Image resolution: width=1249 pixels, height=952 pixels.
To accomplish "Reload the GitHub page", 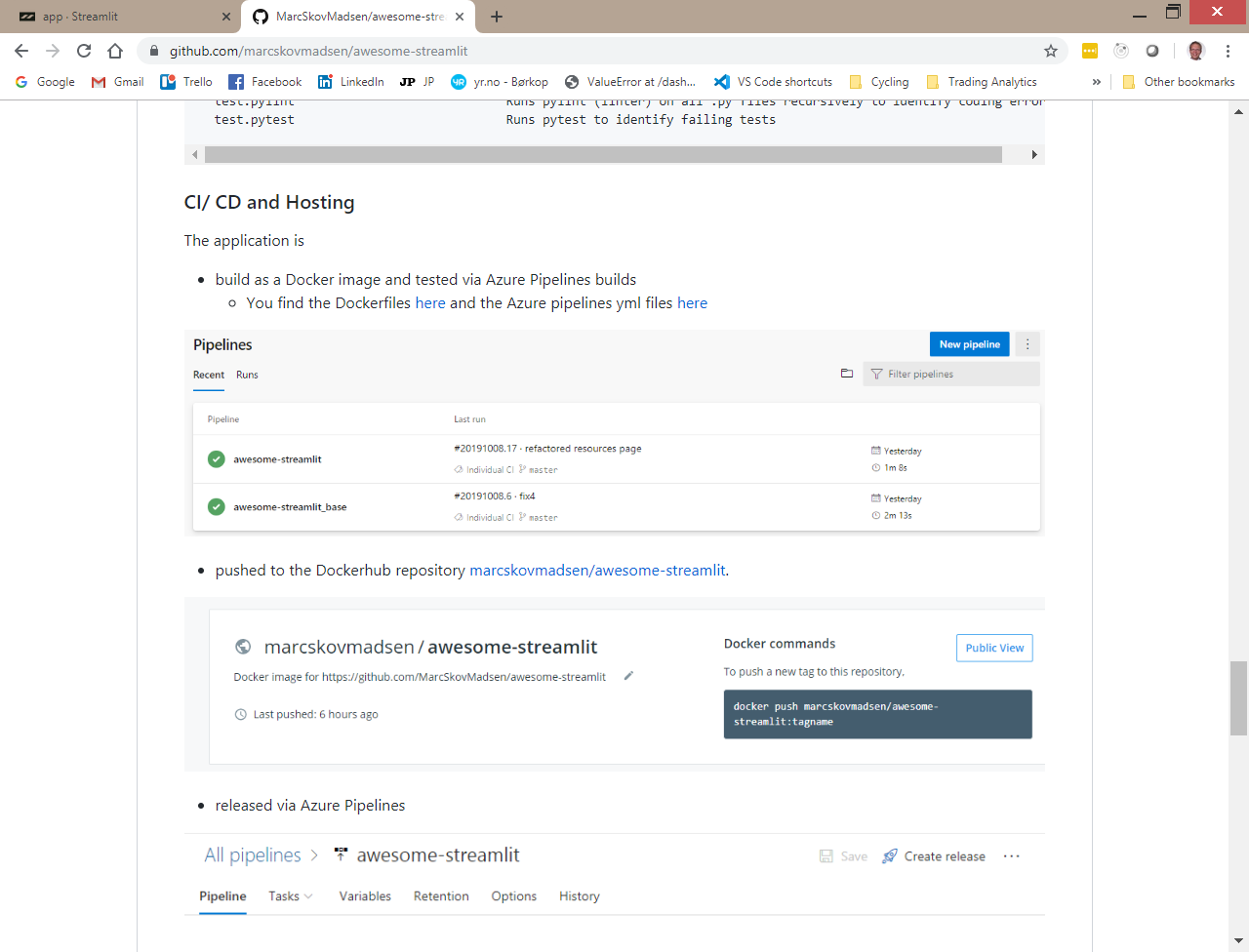I will coord(84,51).
